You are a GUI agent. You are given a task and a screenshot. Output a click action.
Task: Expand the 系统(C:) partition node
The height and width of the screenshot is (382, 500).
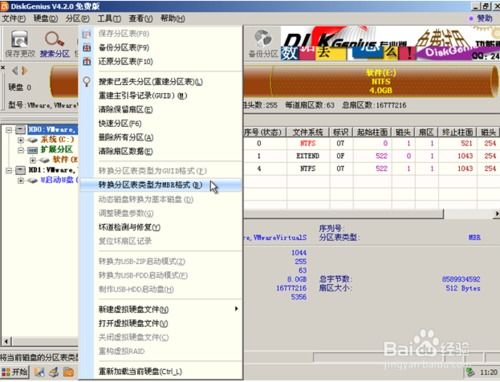[21, 140]
